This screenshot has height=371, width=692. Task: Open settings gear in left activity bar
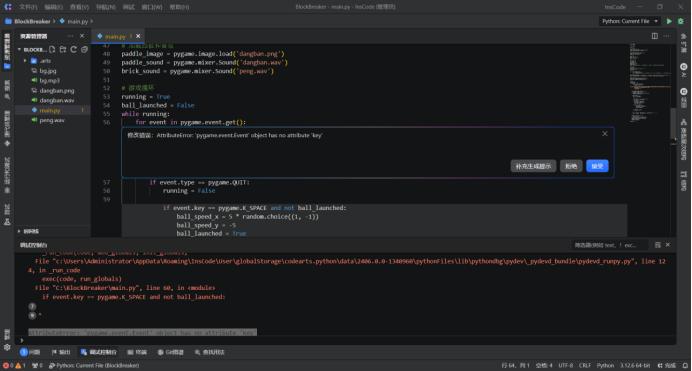tap(7, 347)
